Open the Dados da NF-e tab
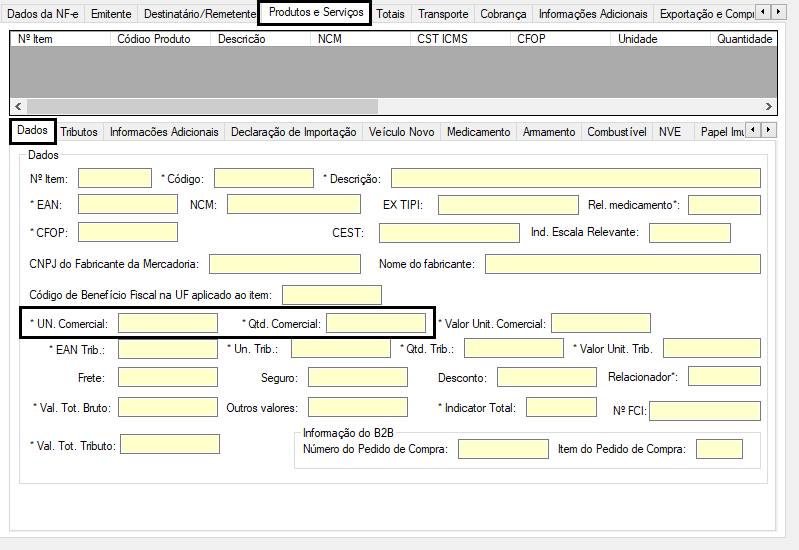Viewport: 799px width, 550px height. click(43, 14)
